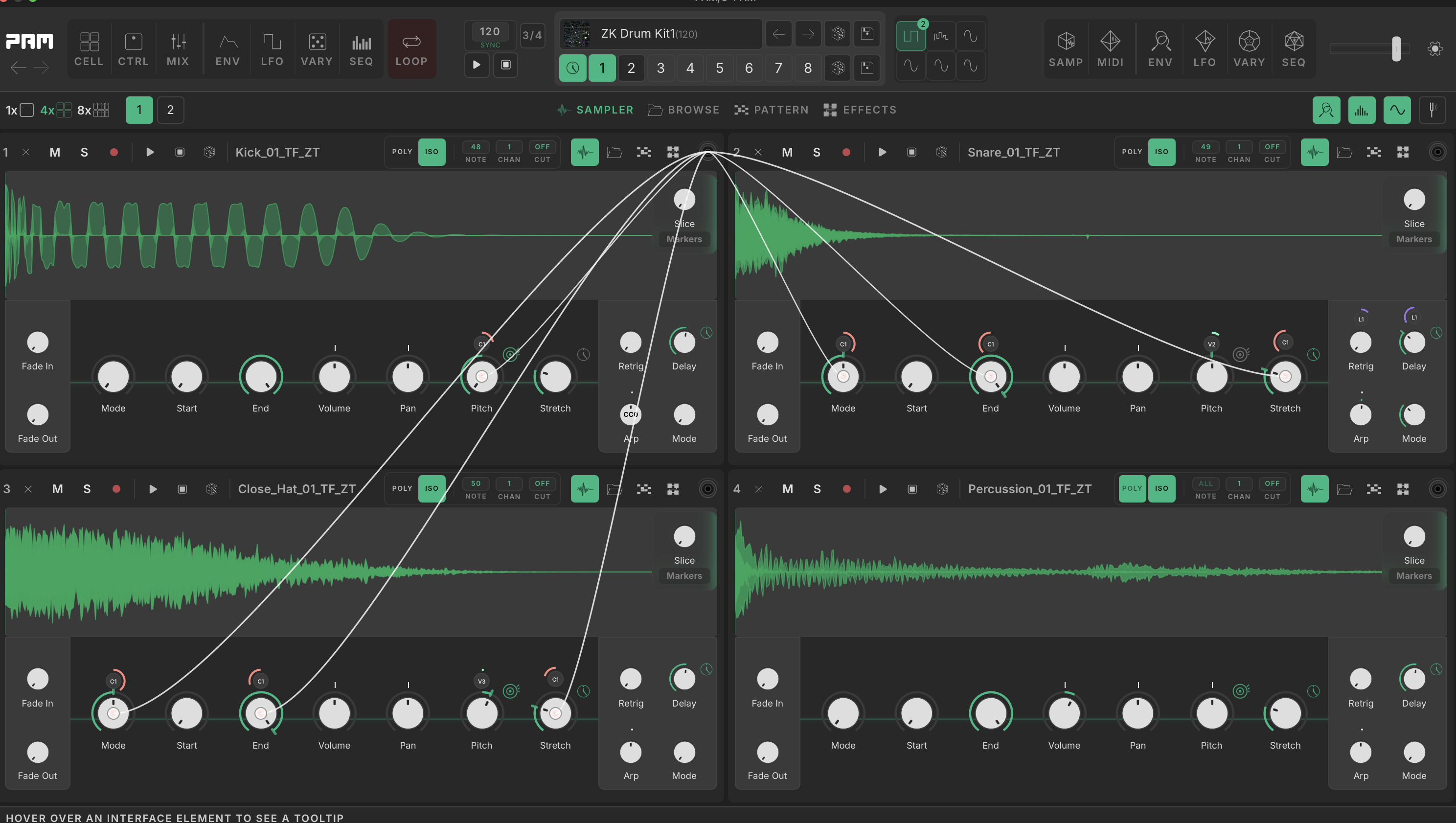The height and width of the screenshot is (823, 1456).
Task: Click the LOOP button
Action: (411, 48)
